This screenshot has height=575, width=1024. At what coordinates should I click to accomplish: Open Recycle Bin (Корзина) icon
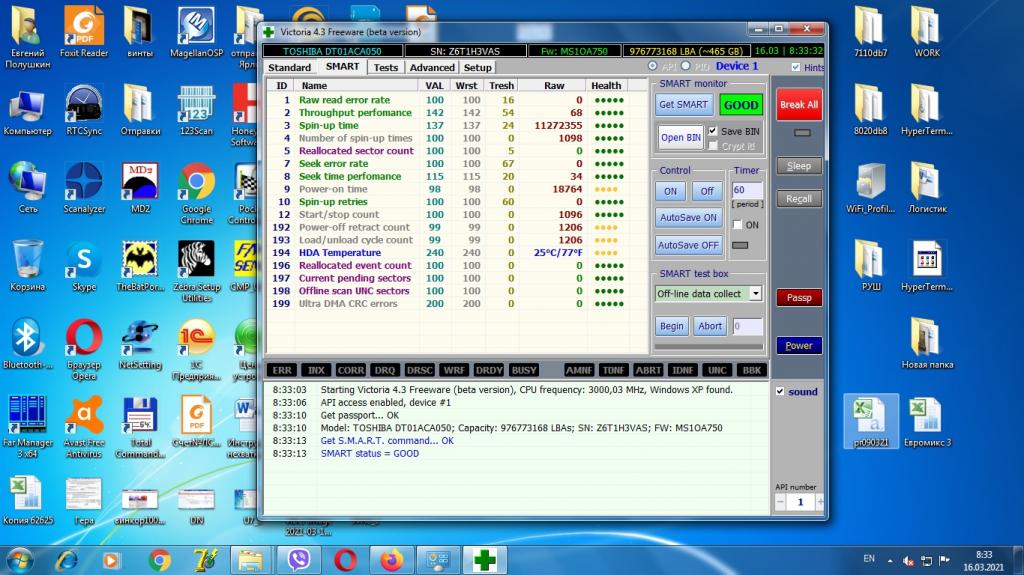pyautogui.click(x=27, y=266)
